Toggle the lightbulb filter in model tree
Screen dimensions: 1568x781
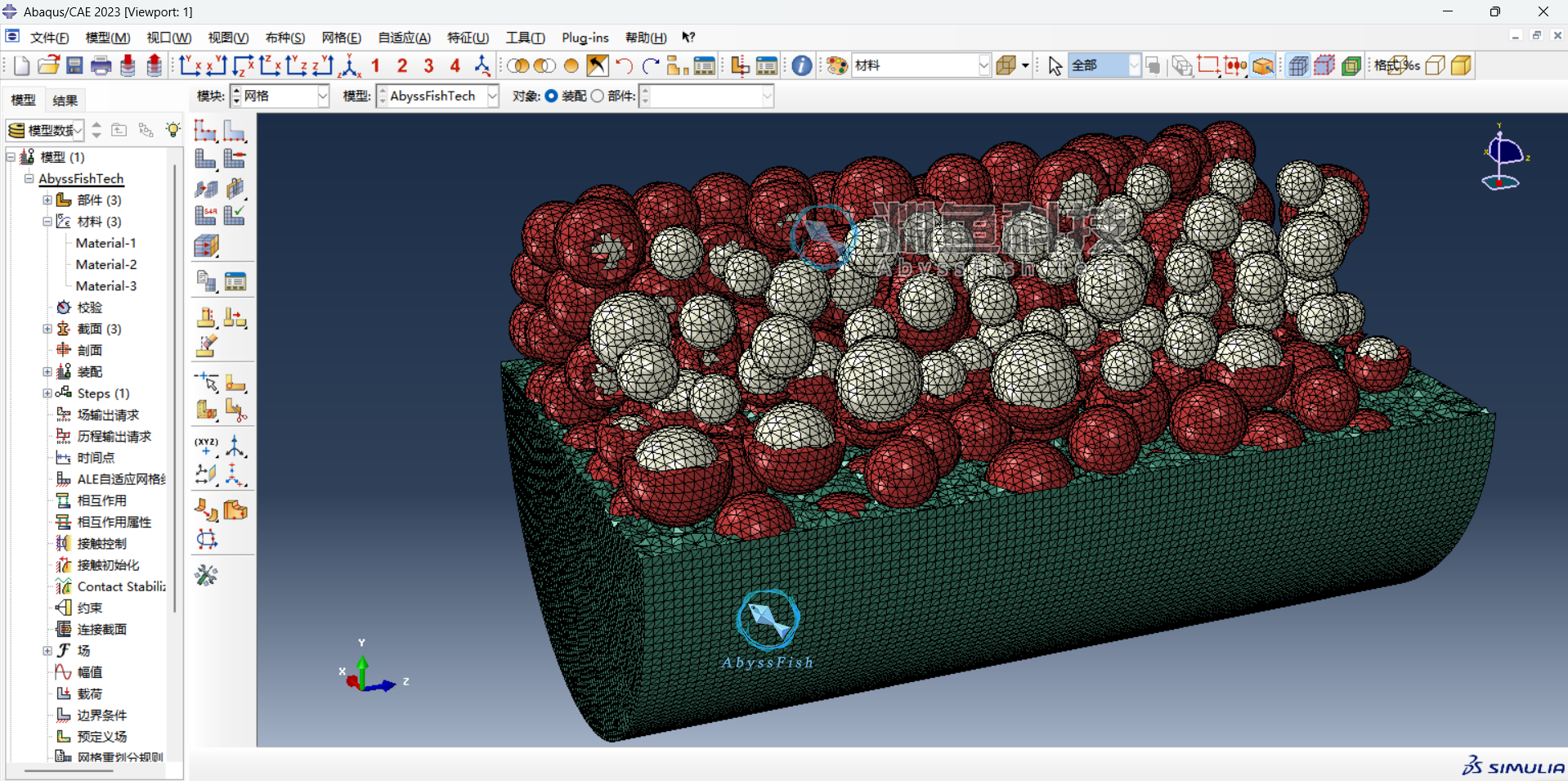pyautogui.click(x=173, y=130)
